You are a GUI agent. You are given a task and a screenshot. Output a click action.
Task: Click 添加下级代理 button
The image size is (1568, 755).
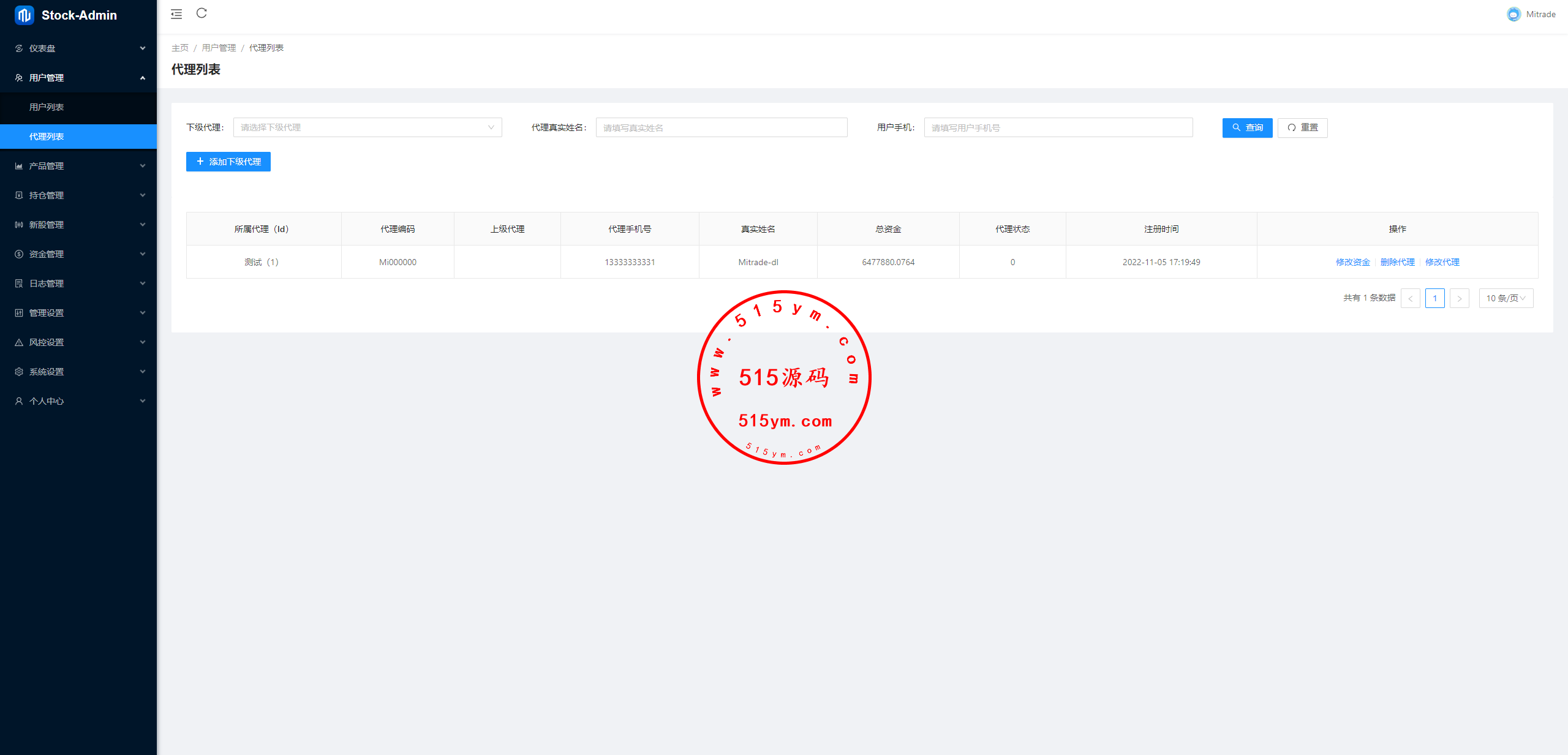[x=228, y=162]
